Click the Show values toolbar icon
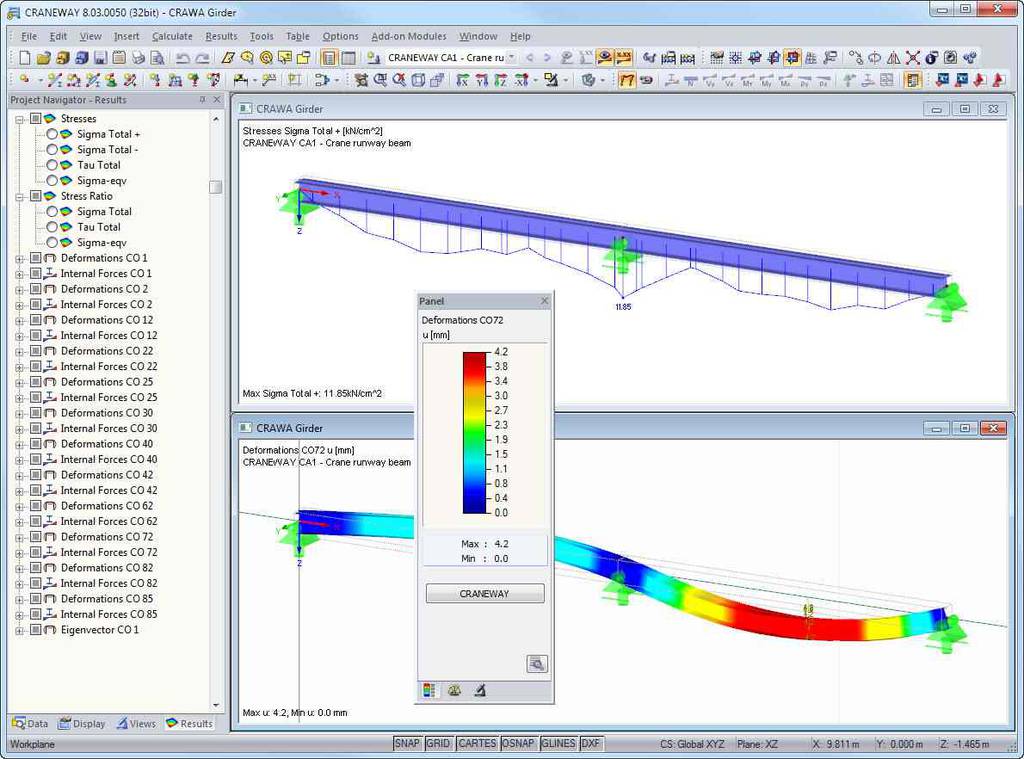The height and width of the screenshot is (759, 1024). tap(624, 57)
